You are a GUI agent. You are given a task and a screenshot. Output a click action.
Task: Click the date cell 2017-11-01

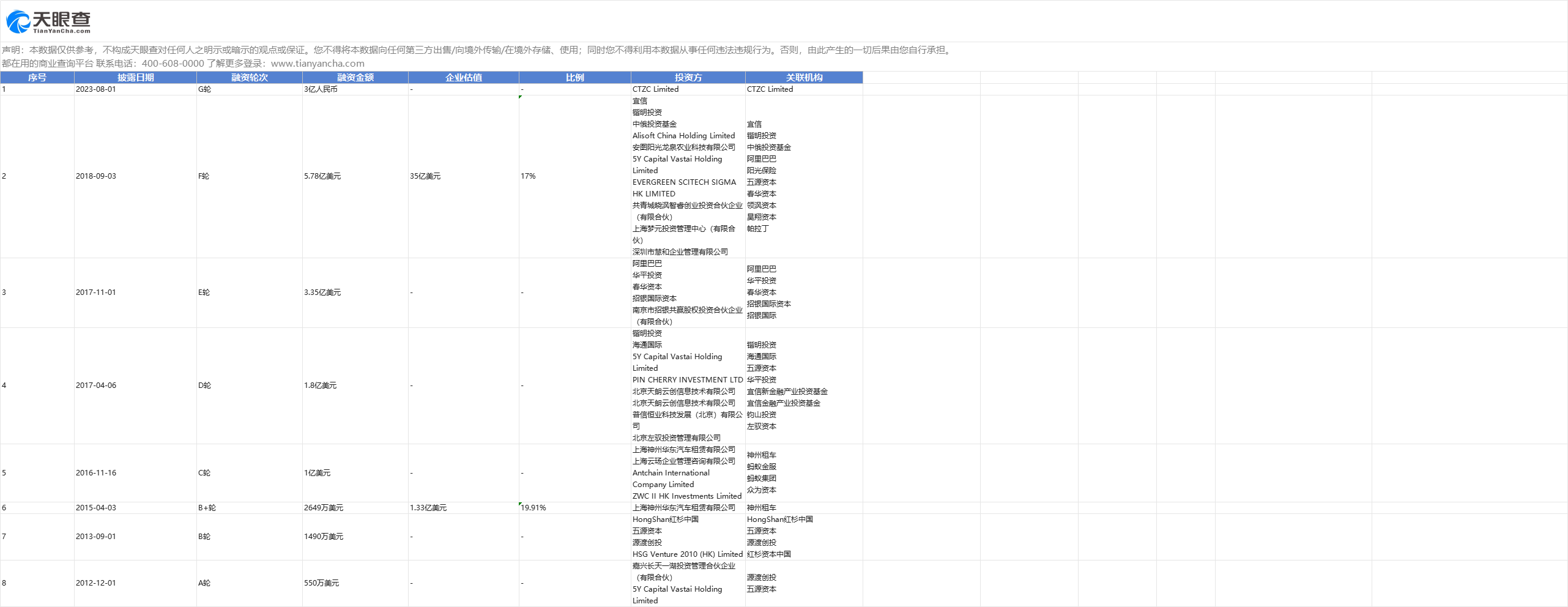pyautogui.click(x=136, y=292)
